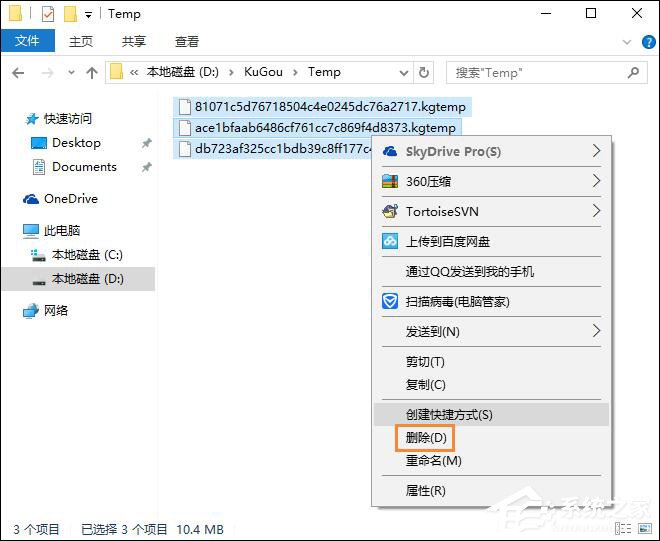This screenshot has height=541, width=660.
Task: Switch to details view in status bar
Action: click(623, 528)
